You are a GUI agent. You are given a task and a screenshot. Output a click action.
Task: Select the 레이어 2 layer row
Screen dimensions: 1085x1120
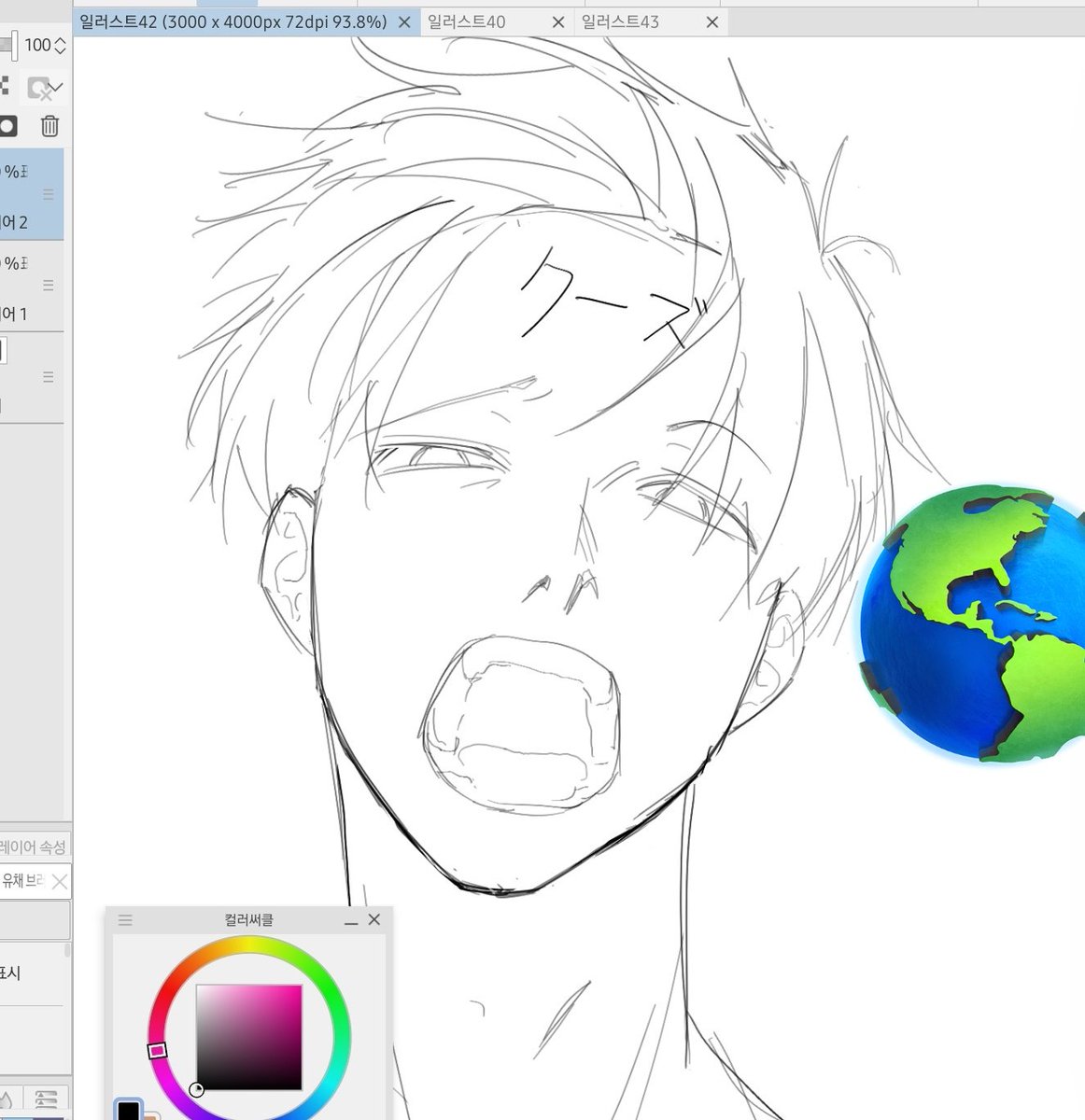coord(32,194)
